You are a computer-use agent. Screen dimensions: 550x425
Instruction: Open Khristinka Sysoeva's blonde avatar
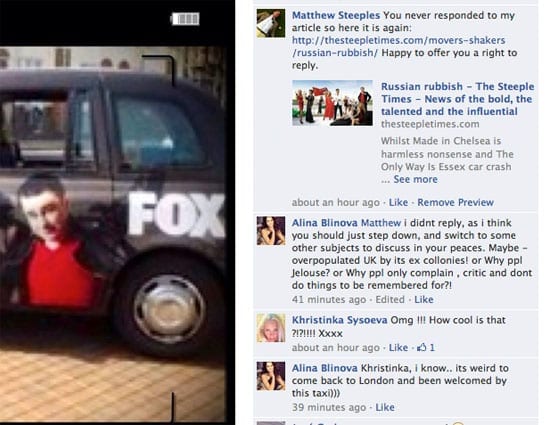(x=271, y=328)
